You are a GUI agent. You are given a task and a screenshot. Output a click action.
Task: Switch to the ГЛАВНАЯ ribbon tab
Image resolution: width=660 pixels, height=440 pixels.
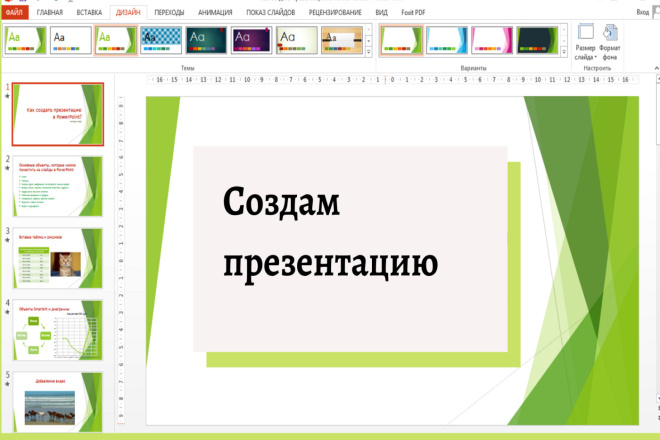pos(50,12)
